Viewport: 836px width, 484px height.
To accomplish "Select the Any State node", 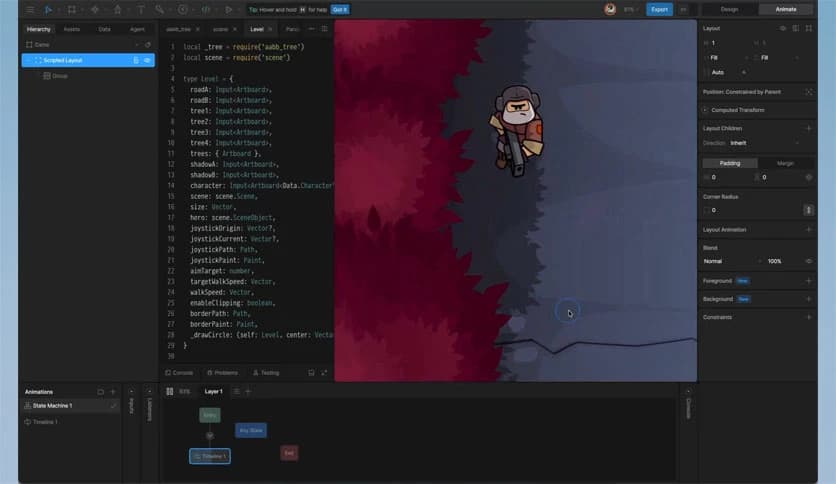I will point(251,430).
